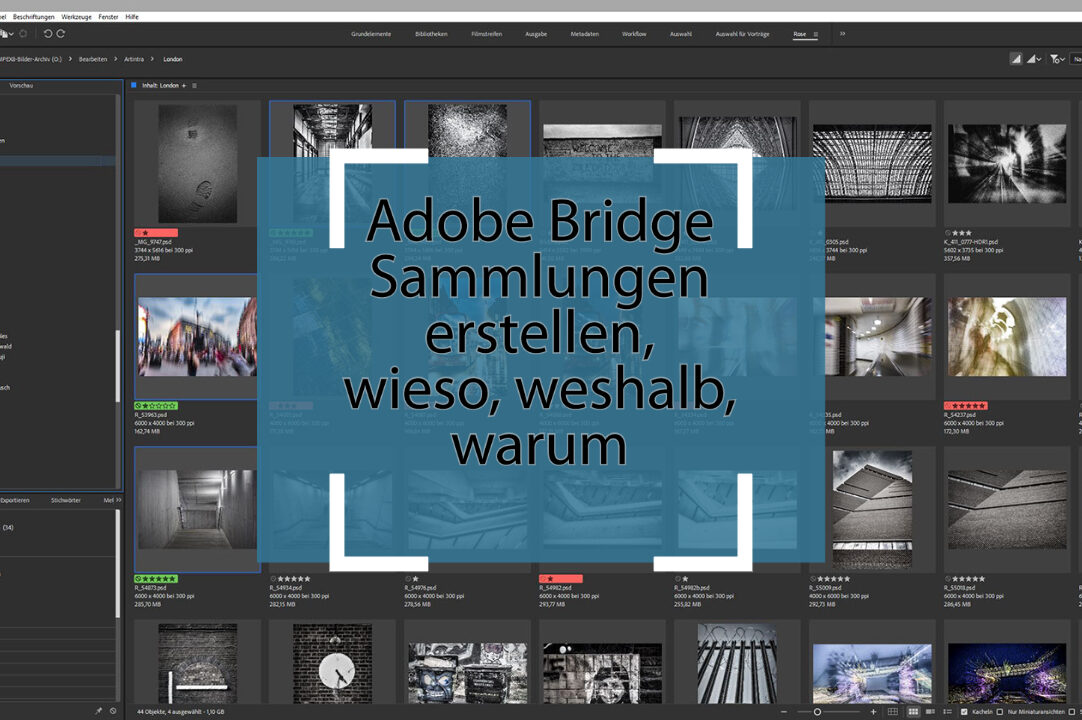Uncheck the Kacheln checkbox
The height and width of the screenshot is (720, 1082).
point(965,712)
